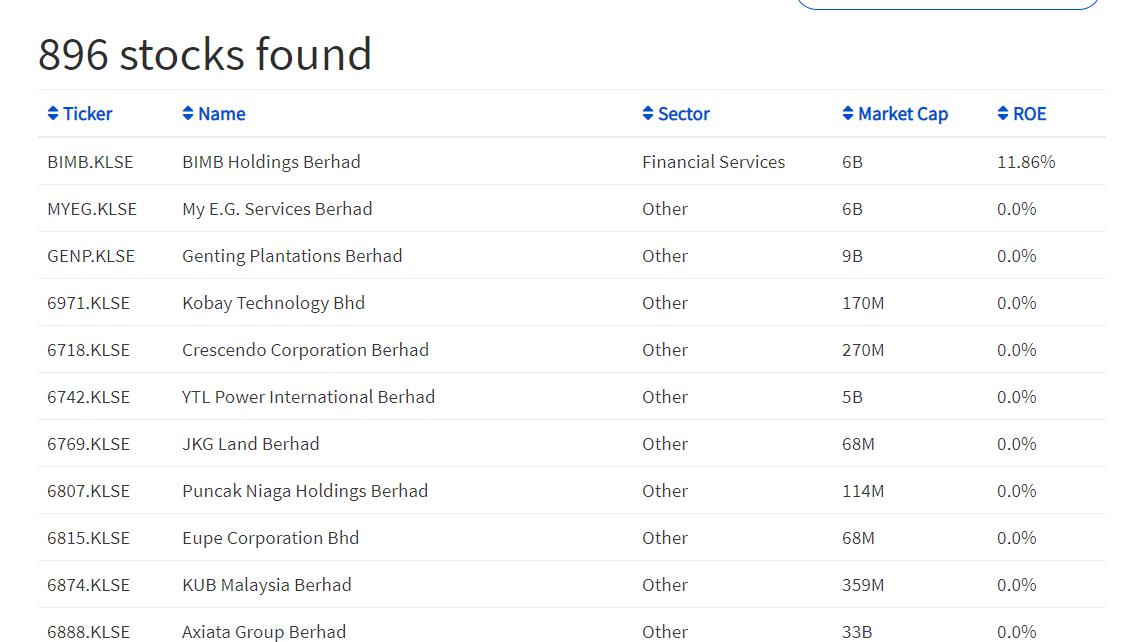
Task: Sort the table by the Ticker header text
Action: [88, 114]
